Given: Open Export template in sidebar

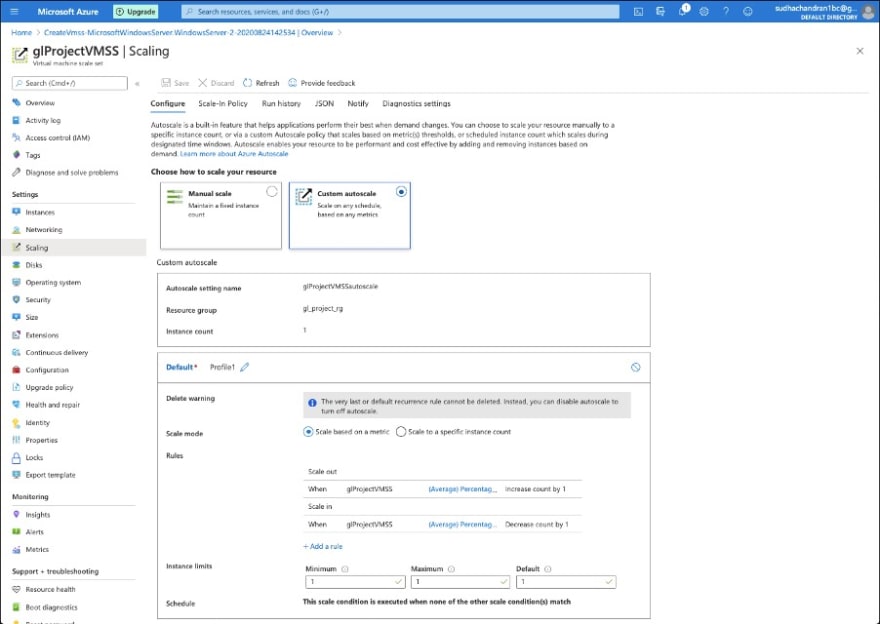Looking at the screenshot, I should 50,475.
